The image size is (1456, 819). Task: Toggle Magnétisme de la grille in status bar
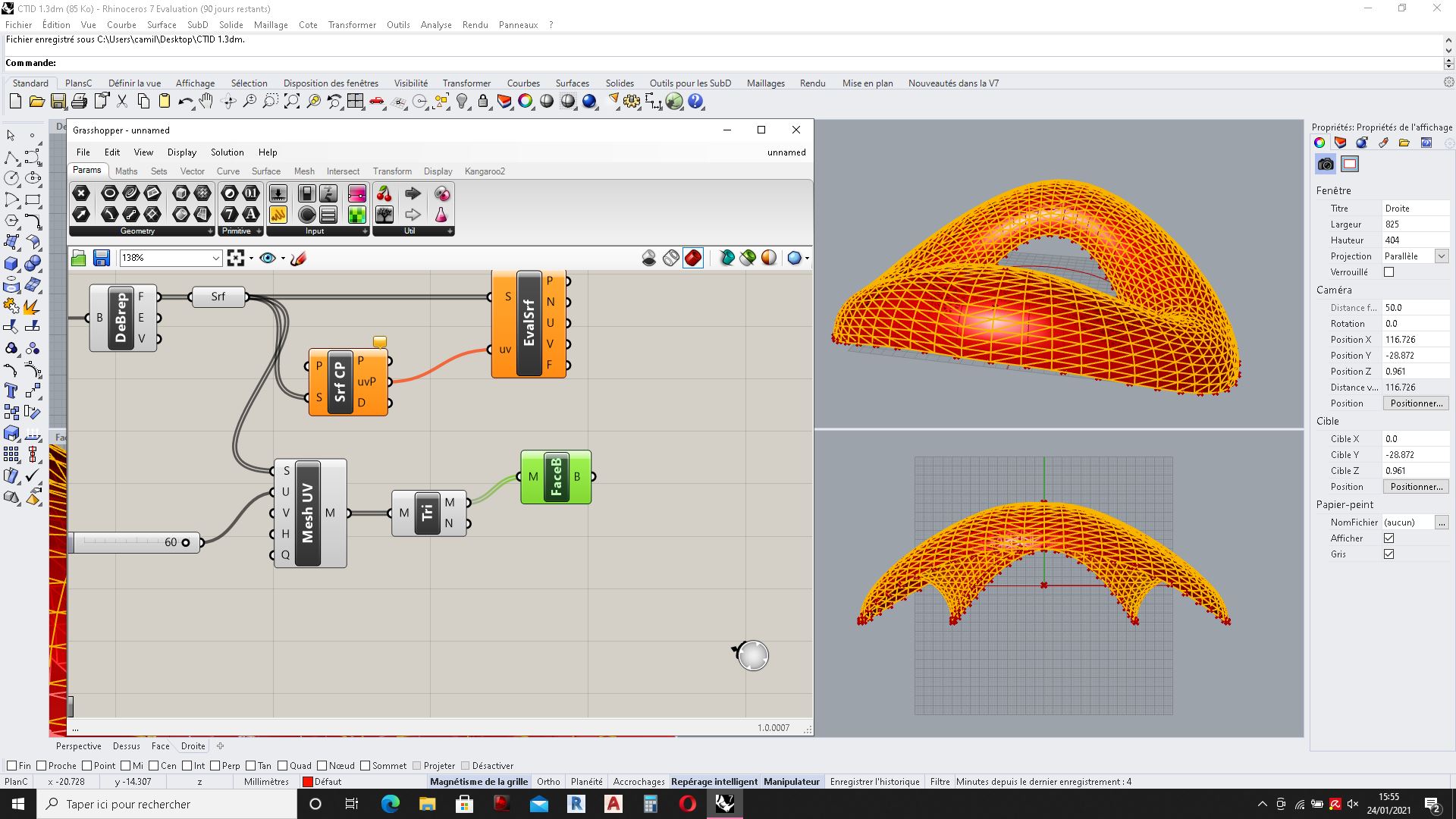[479, 782]
